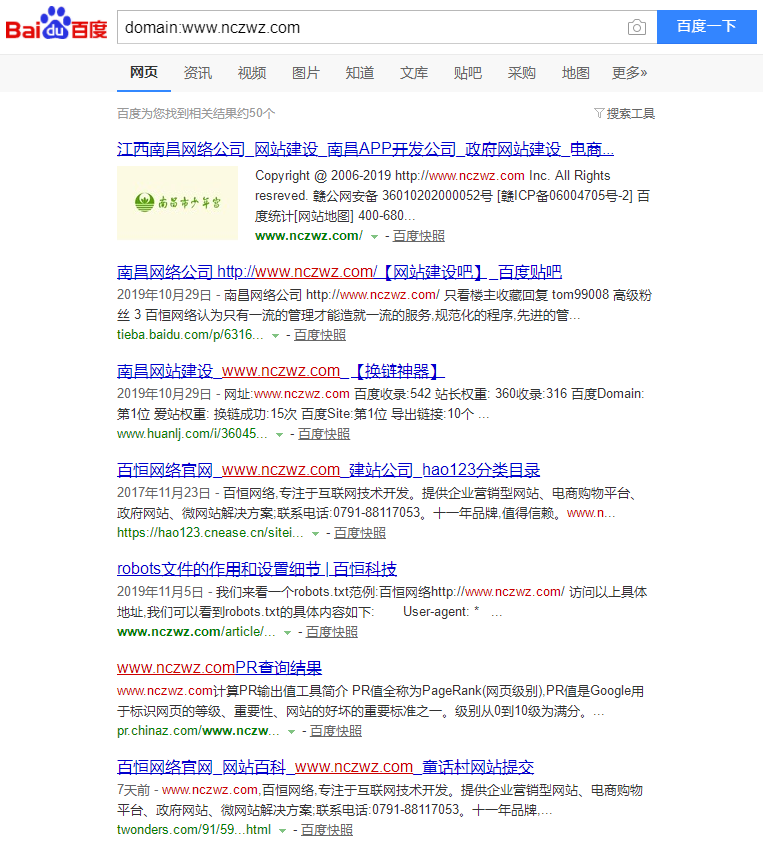Expand the 更多 tab menu
The height and width of the screenshot is (844, 763).
630,73
